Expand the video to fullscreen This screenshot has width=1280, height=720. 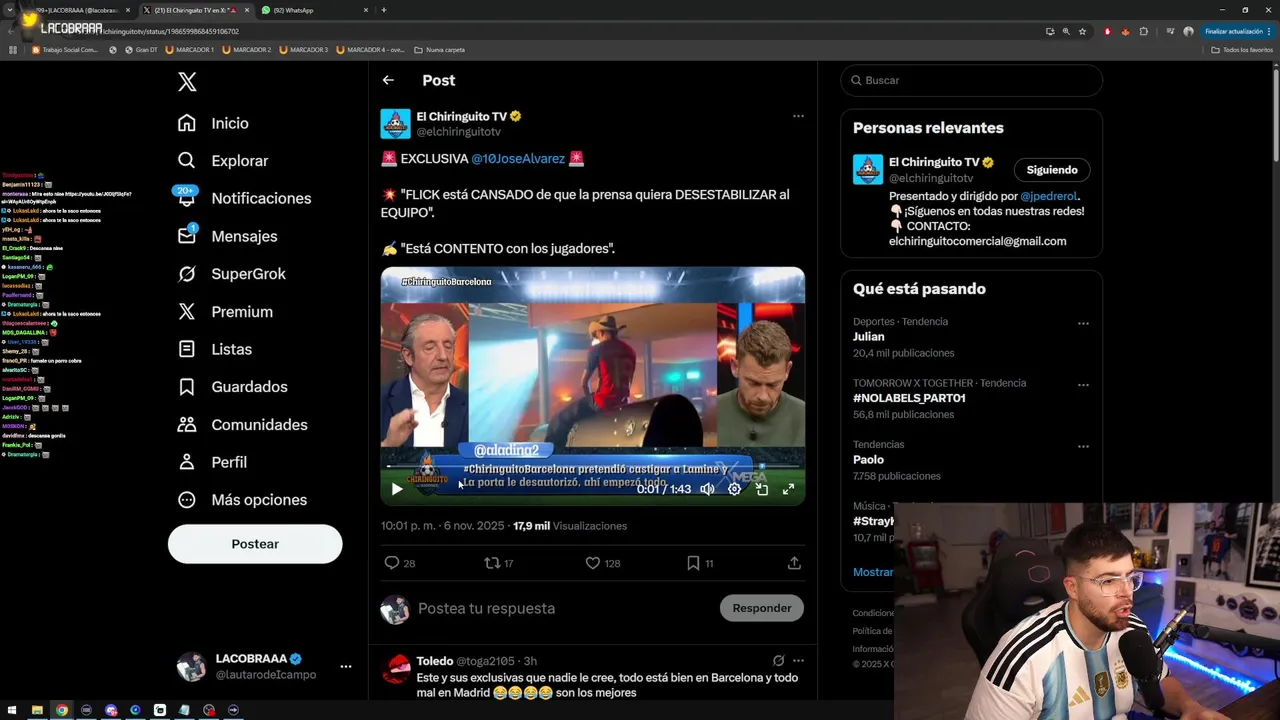click(x=788, y=489)
